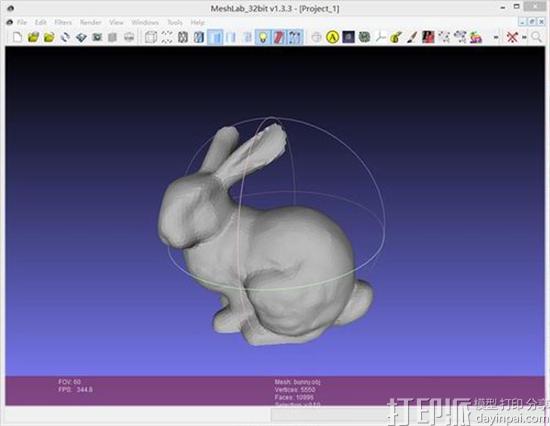Viewport: 550px width, 426px height.
Task: Open the View menu
Action: [116, 22]
